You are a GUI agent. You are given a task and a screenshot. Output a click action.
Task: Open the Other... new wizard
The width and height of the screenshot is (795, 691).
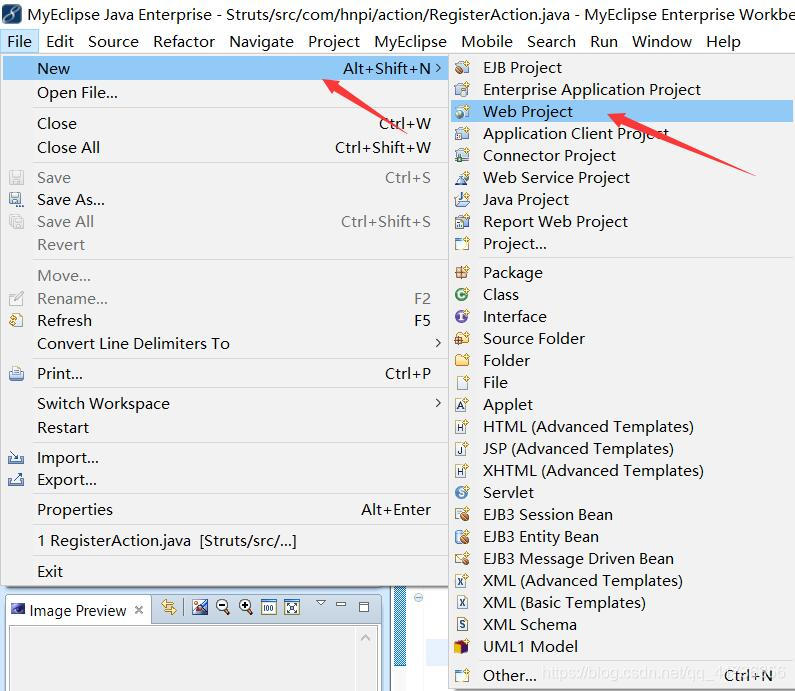tap(621, 676)
